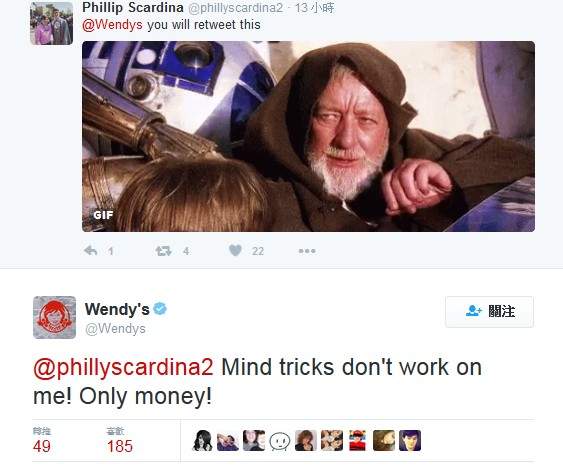Click the @Wendys handle under Wendy's name
Viewport: 563px width, 471px height.
tap(115, 328)
